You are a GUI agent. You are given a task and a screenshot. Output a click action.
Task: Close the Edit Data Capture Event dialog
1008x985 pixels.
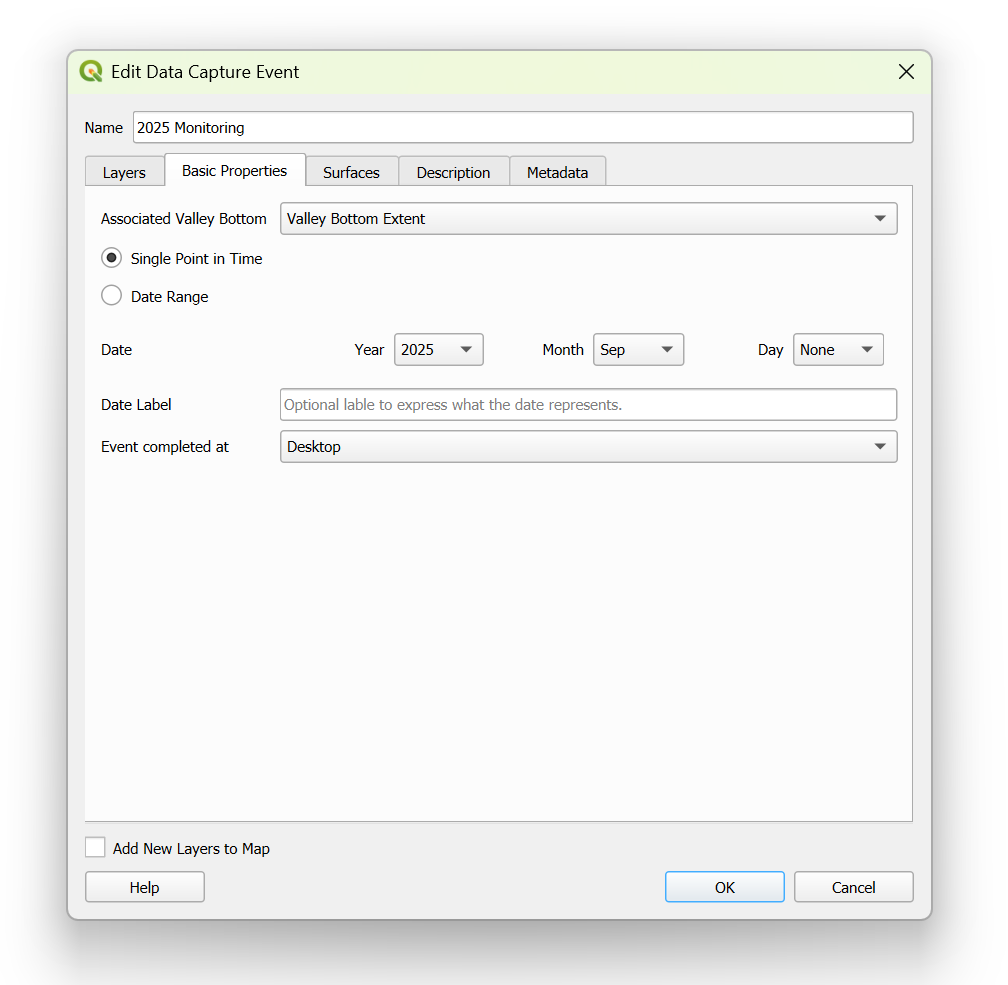[906, 72]
